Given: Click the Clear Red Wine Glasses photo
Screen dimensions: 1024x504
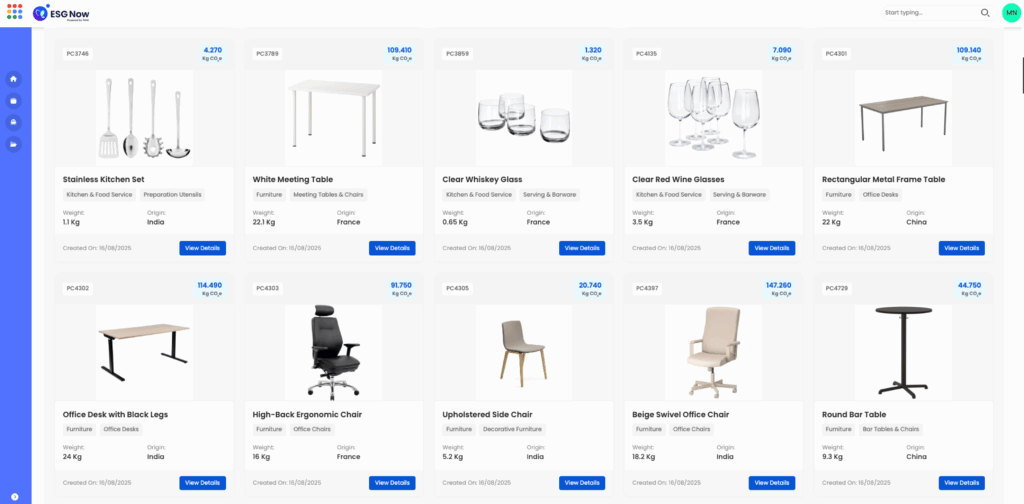Looking at the screenshot, I should point(713,118).
